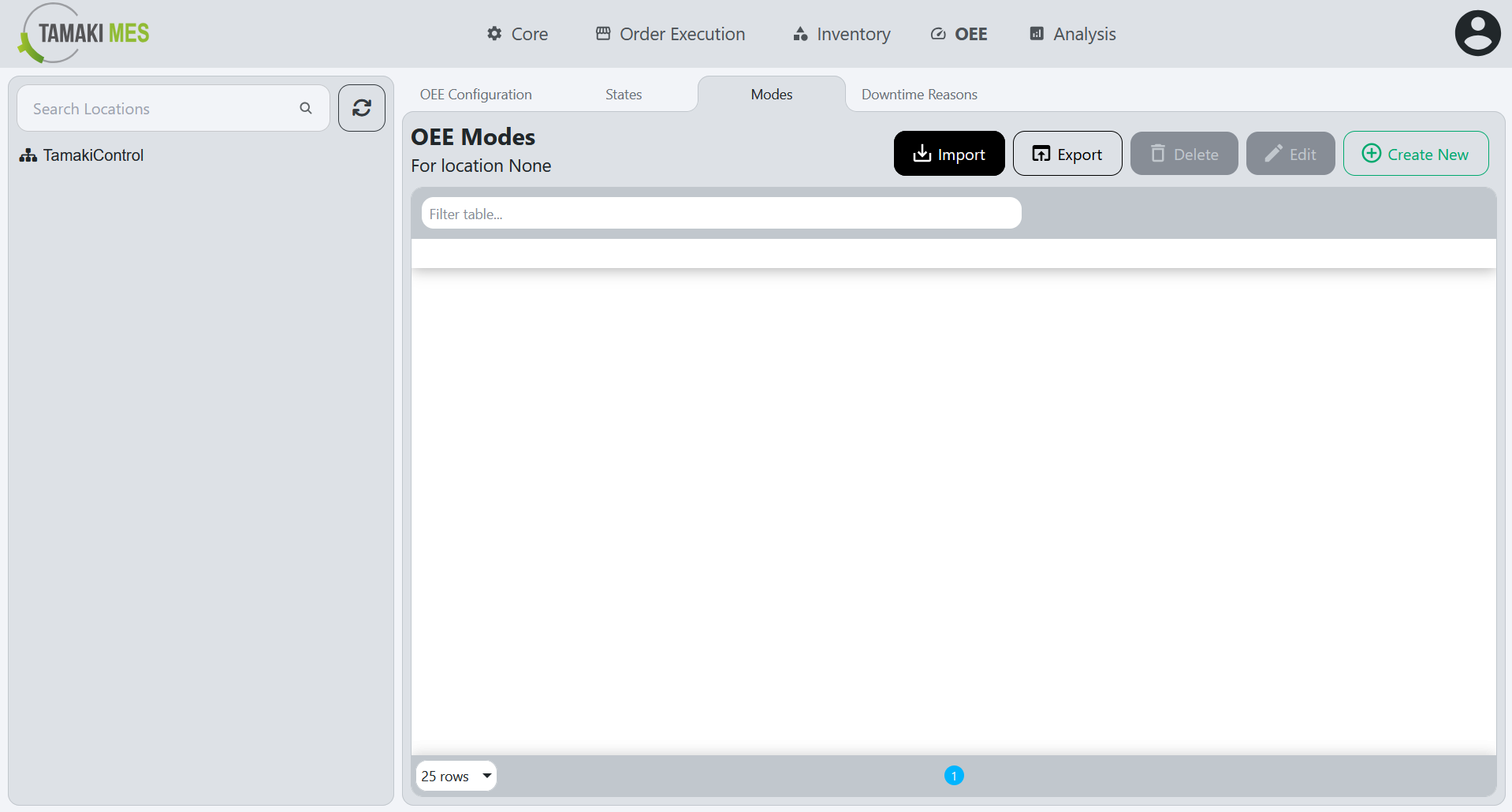The height and width of the screenshot is (812, 1512).
Task: Click the Filter table input field
Action: pos(721,213)
